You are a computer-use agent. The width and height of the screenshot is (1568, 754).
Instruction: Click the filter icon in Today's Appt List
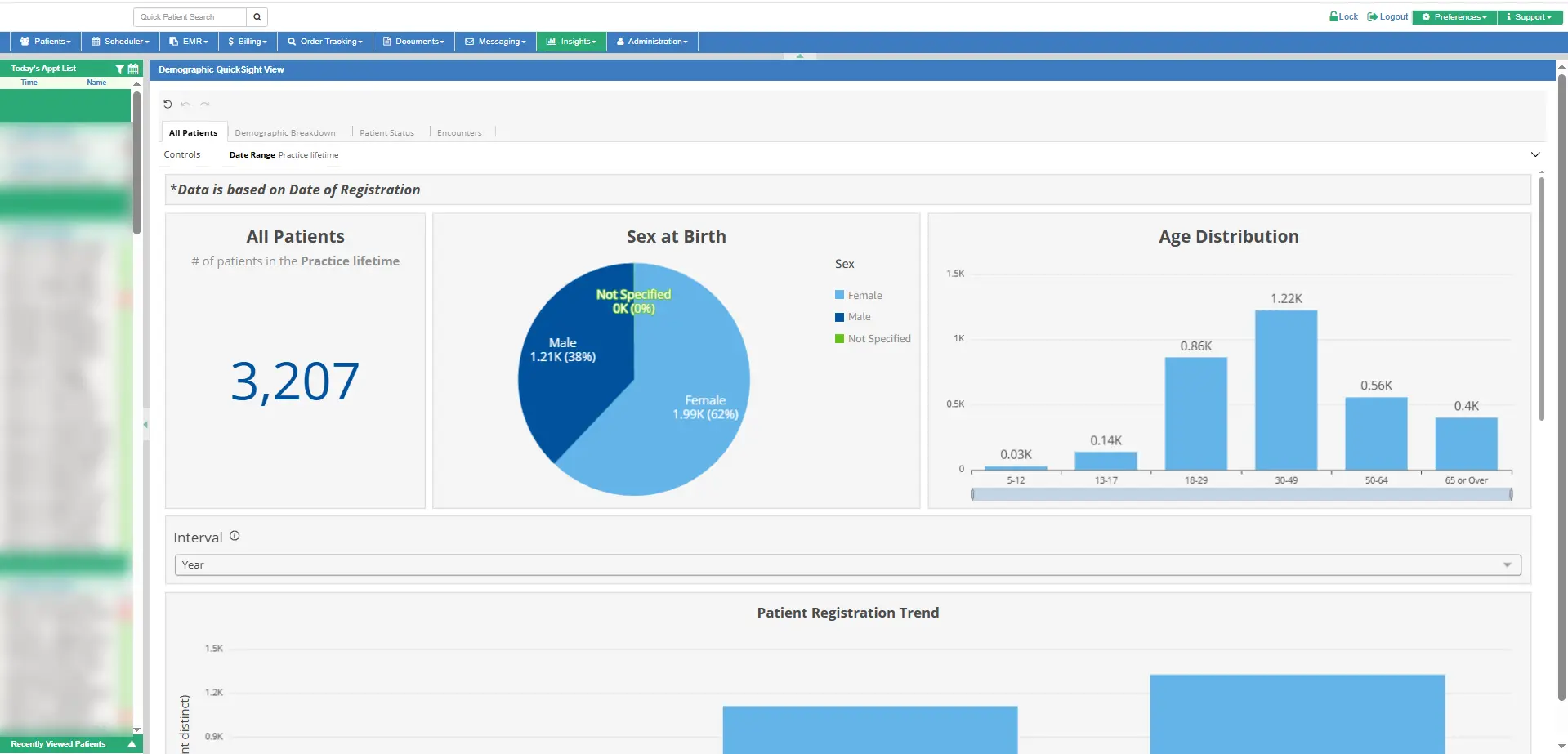click(x=120, y=69)
